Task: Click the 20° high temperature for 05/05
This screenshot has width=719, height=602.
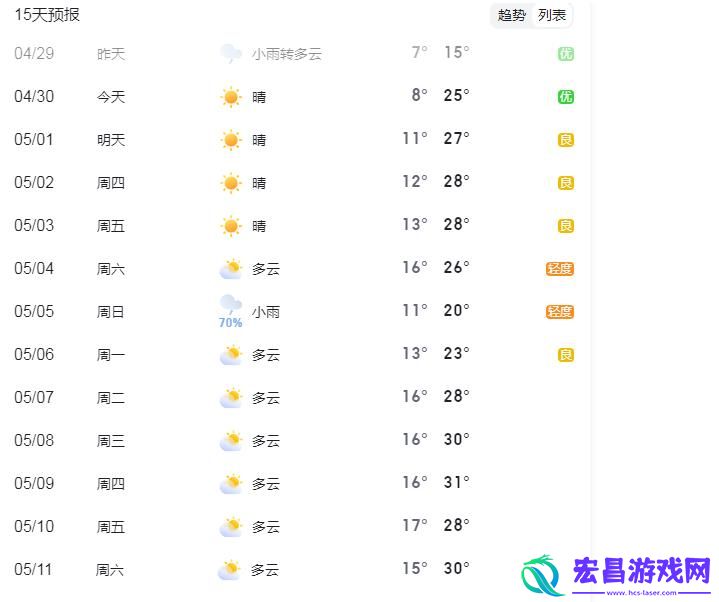Action: pos(456,310)
